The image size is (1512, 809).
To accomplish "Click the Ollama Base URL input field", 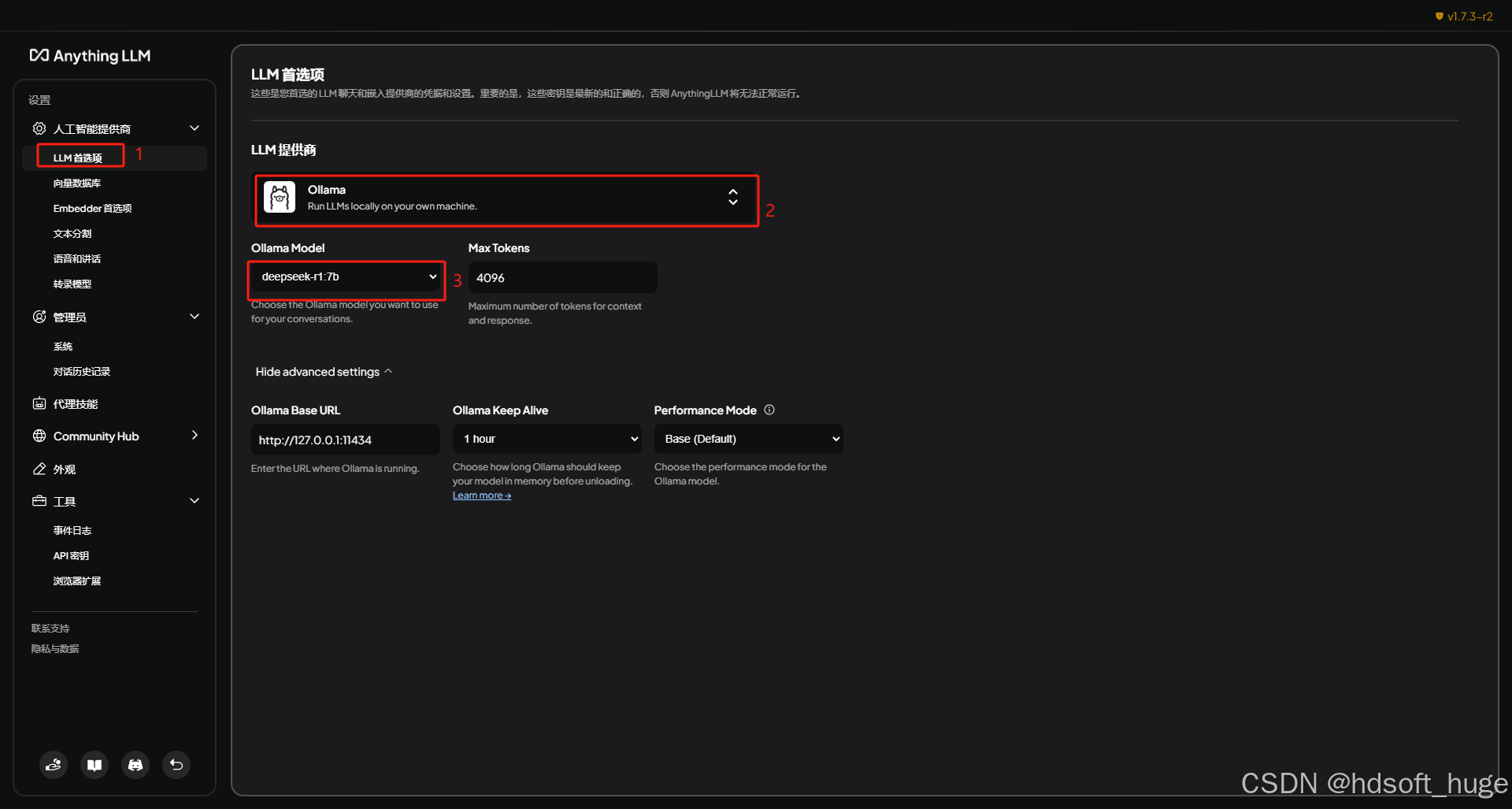I will 346,439.
